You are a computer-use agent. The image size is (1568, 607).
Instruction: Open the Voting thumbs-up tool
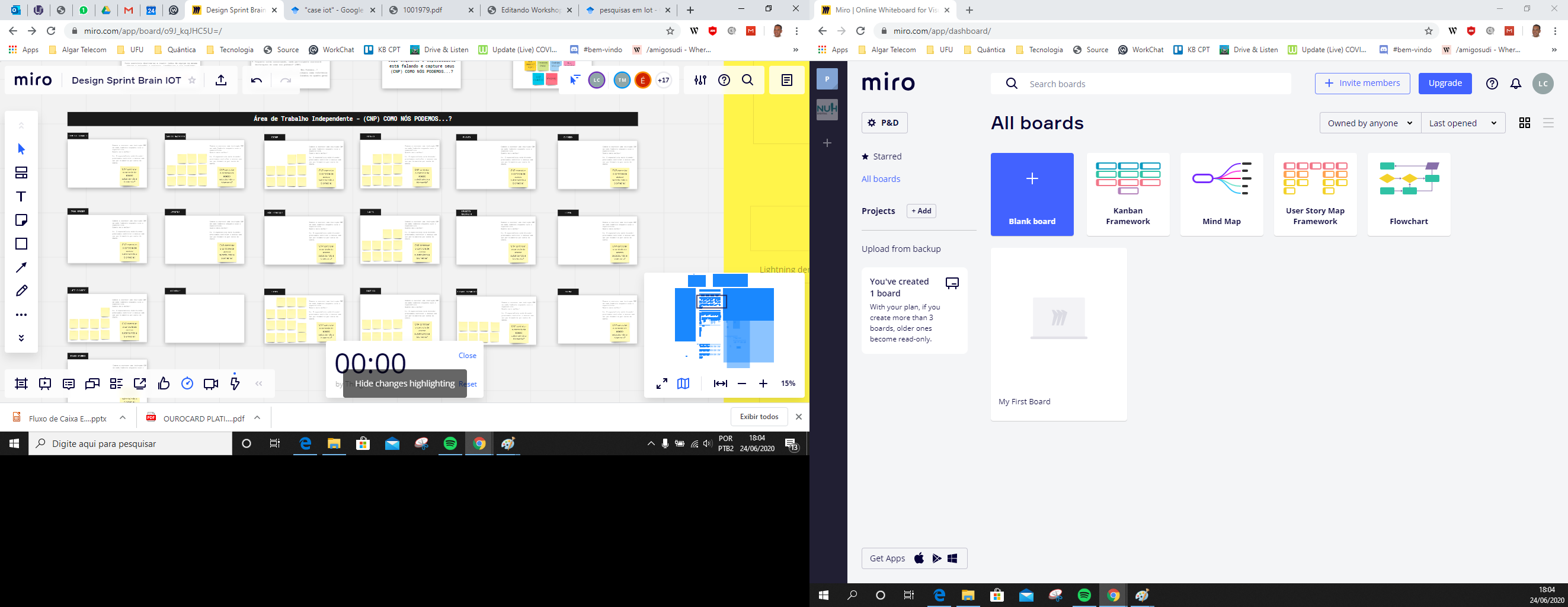tap(164, 384)
